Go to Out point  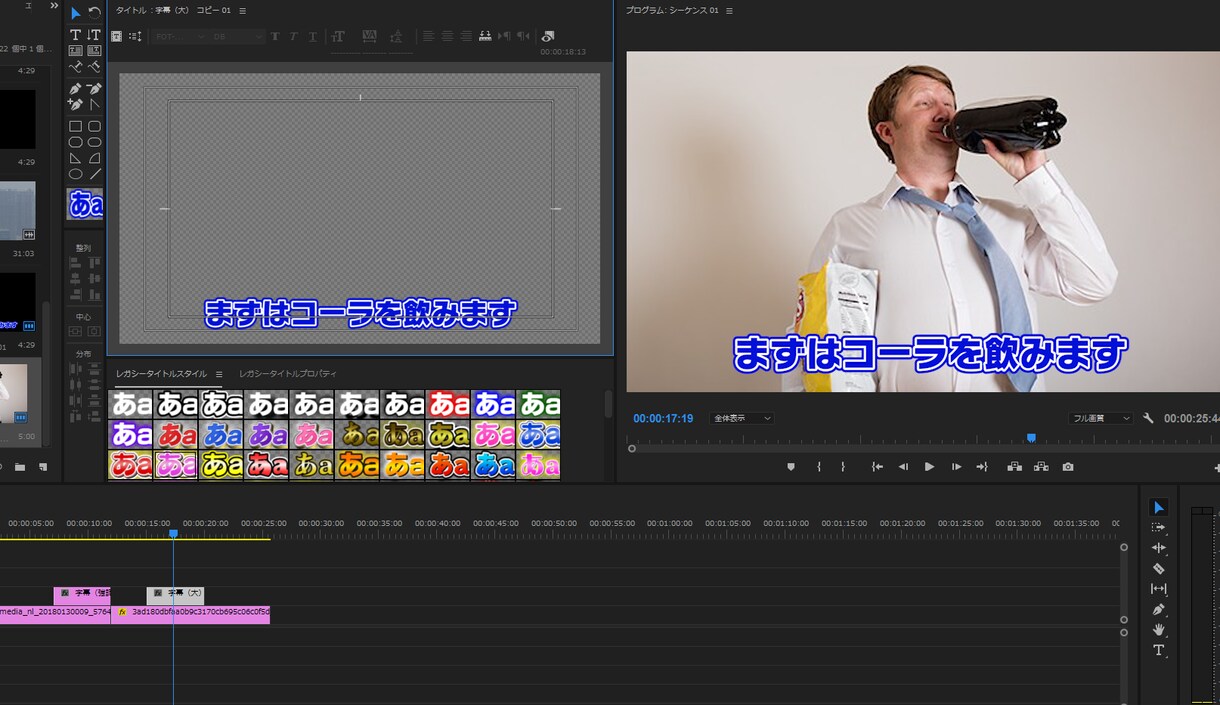[x=982, y=467]
